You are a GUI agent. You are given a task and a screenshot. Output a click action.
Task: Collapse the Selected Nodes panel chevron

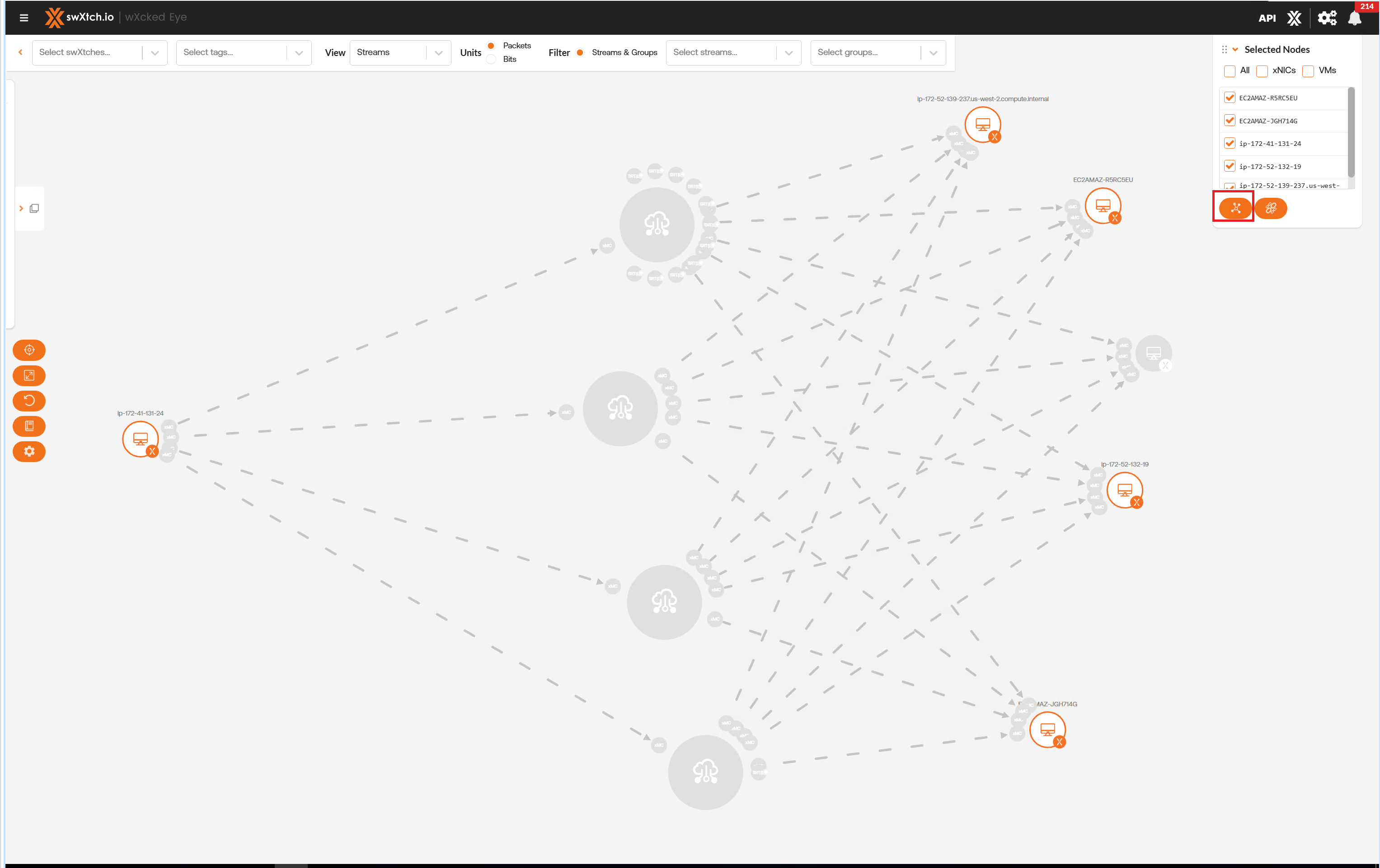[1235, 50]
